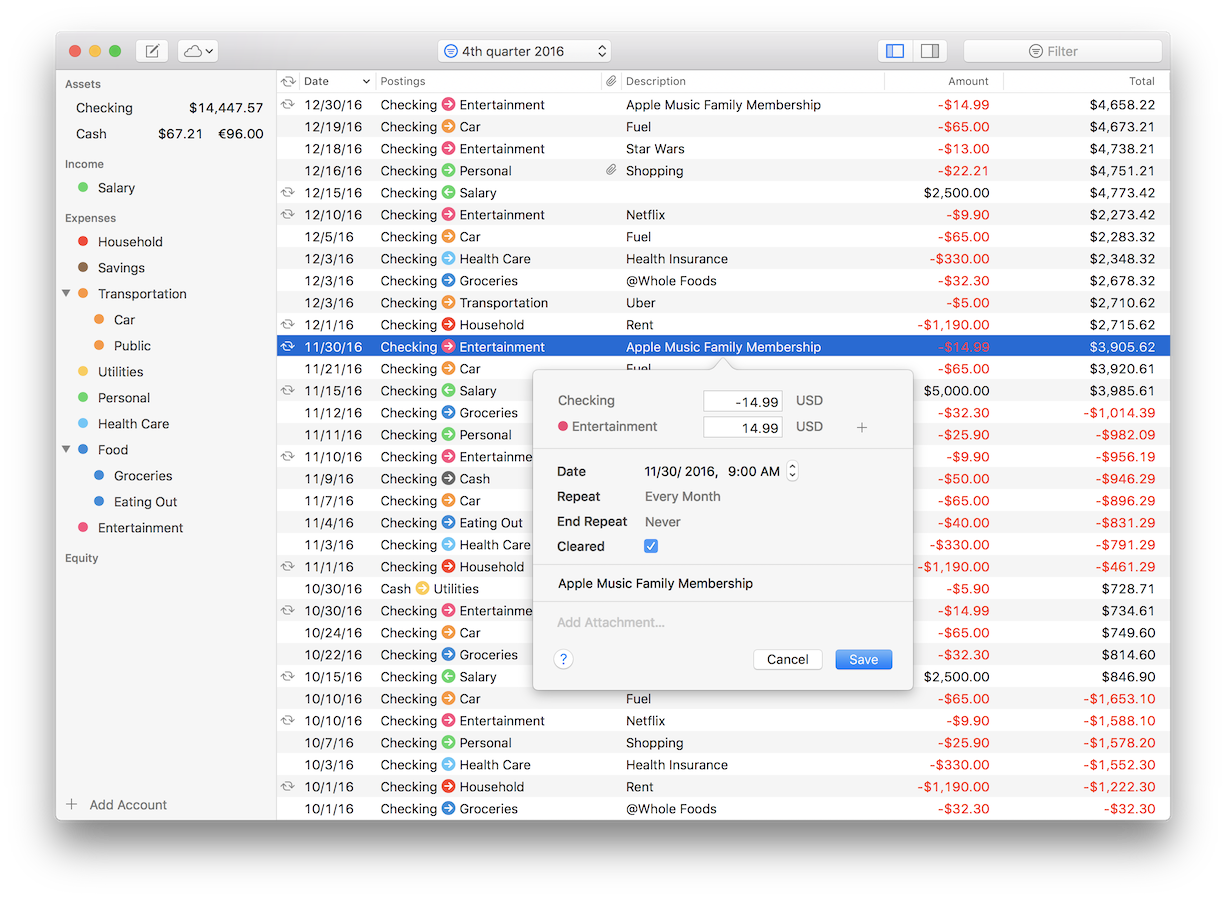Click the brown color dot beside Savings account
This screenshot has height=900, width=1226.
pos(83,268)
